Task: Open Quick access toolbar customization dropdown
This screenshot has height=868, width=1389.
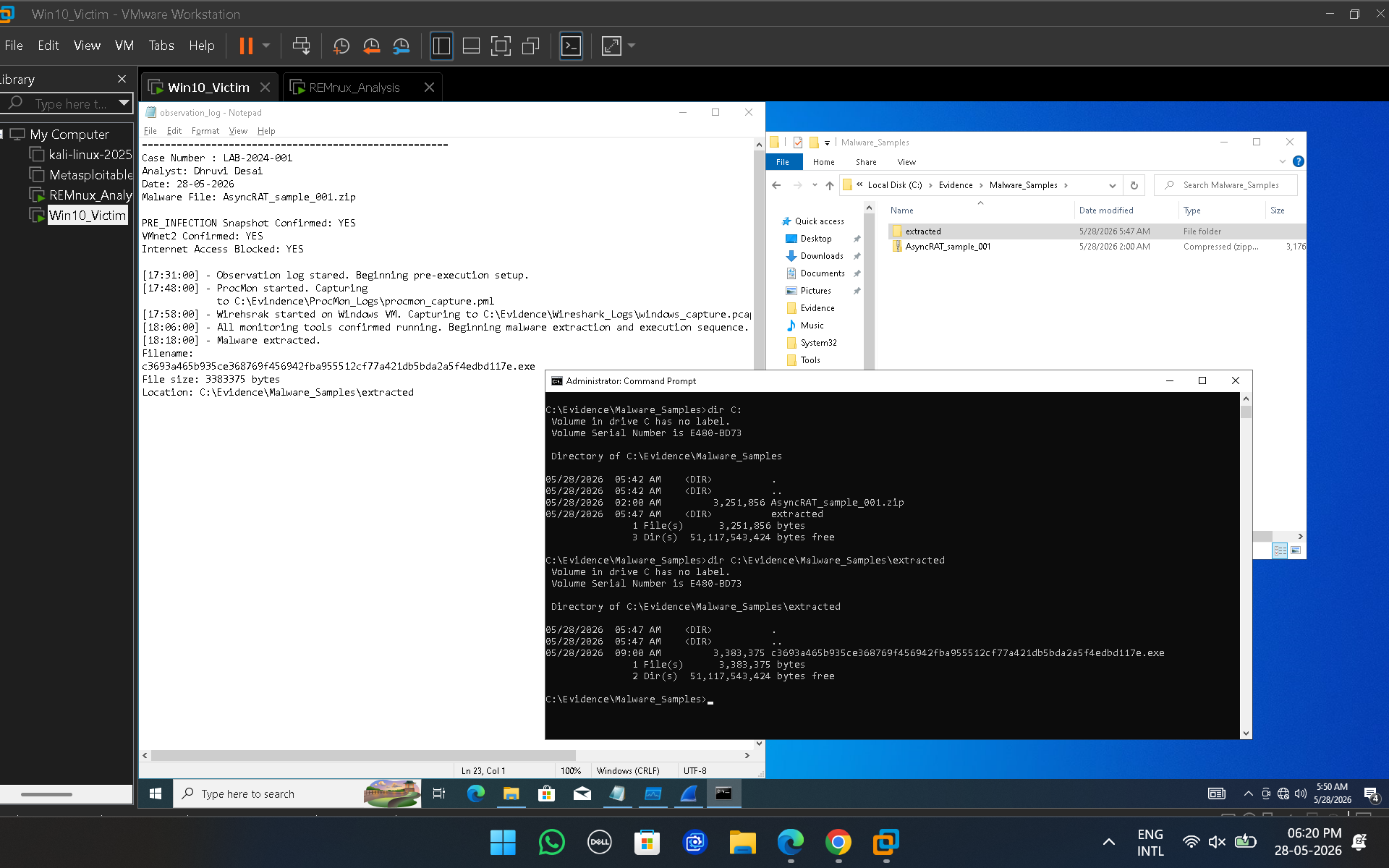Action: [x=827, y=142]
